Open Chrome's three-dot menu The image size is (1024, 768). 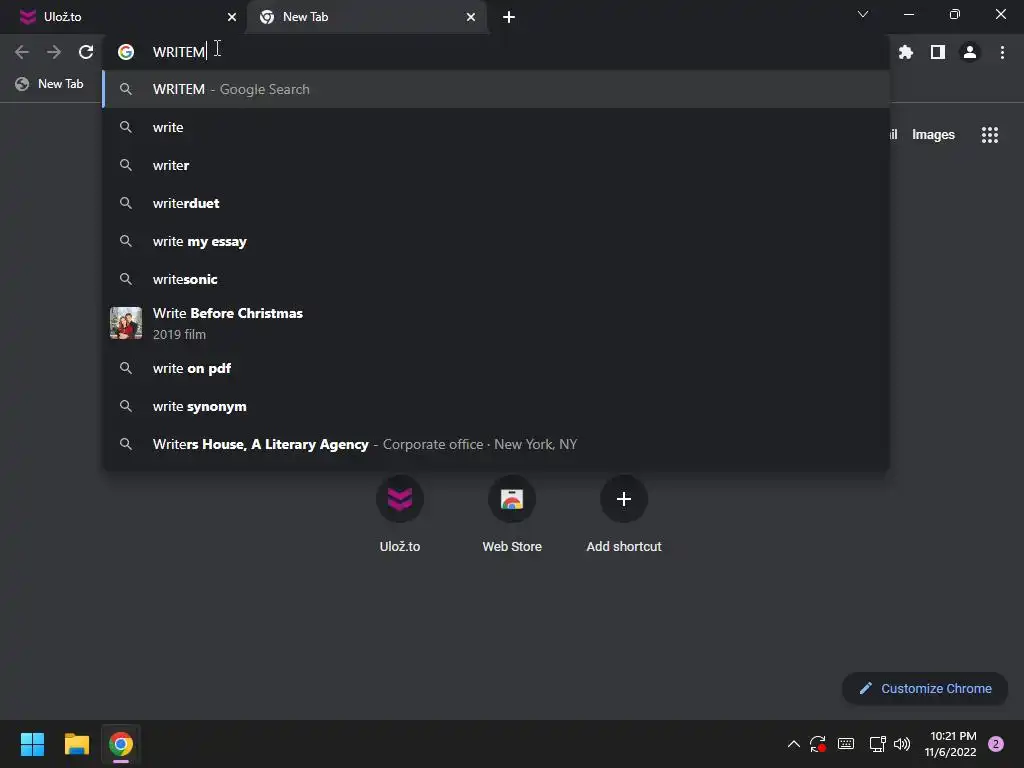(x=1002, y=52)
